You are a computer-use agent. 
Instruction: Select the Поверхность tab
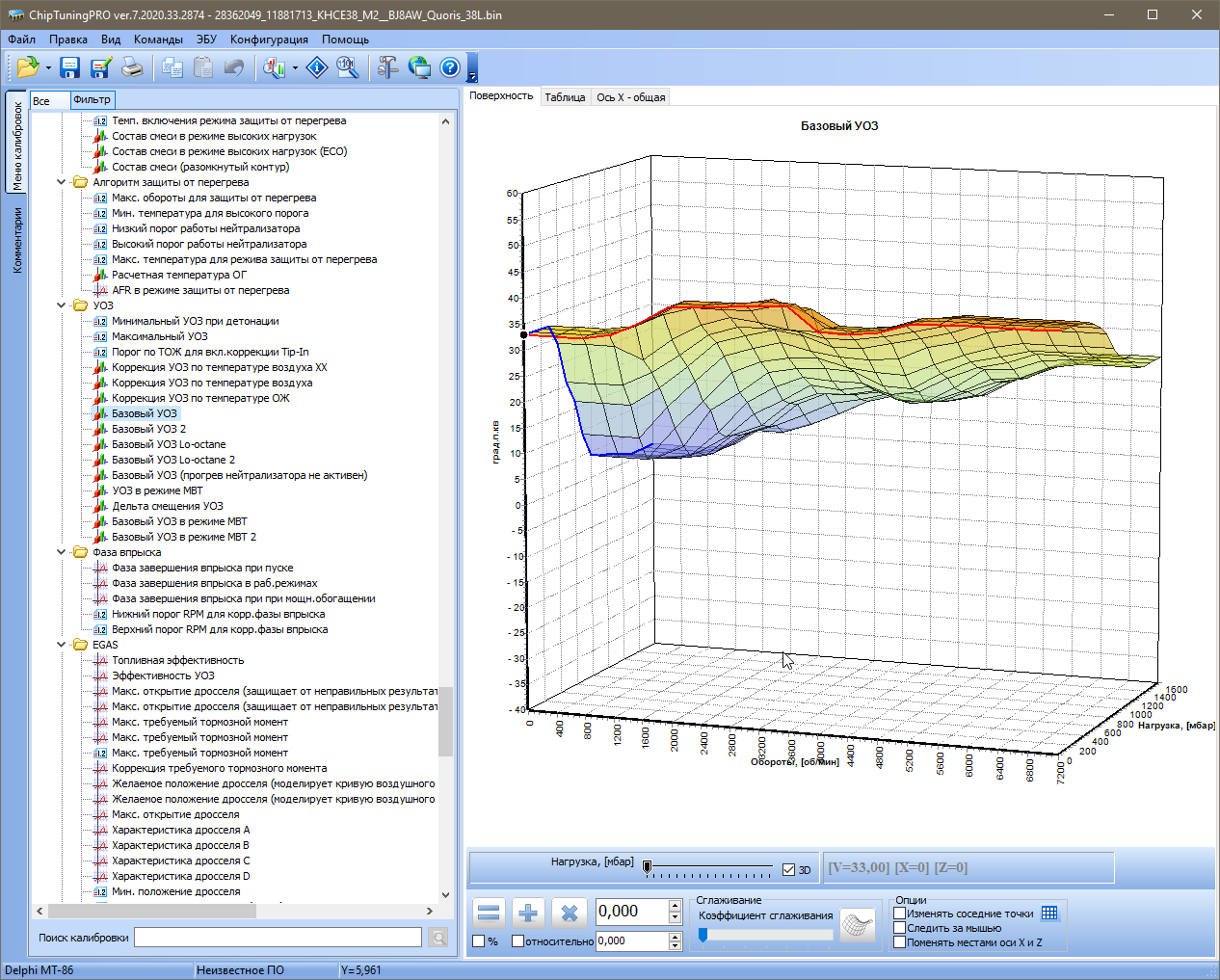click(x=501, y=96)
